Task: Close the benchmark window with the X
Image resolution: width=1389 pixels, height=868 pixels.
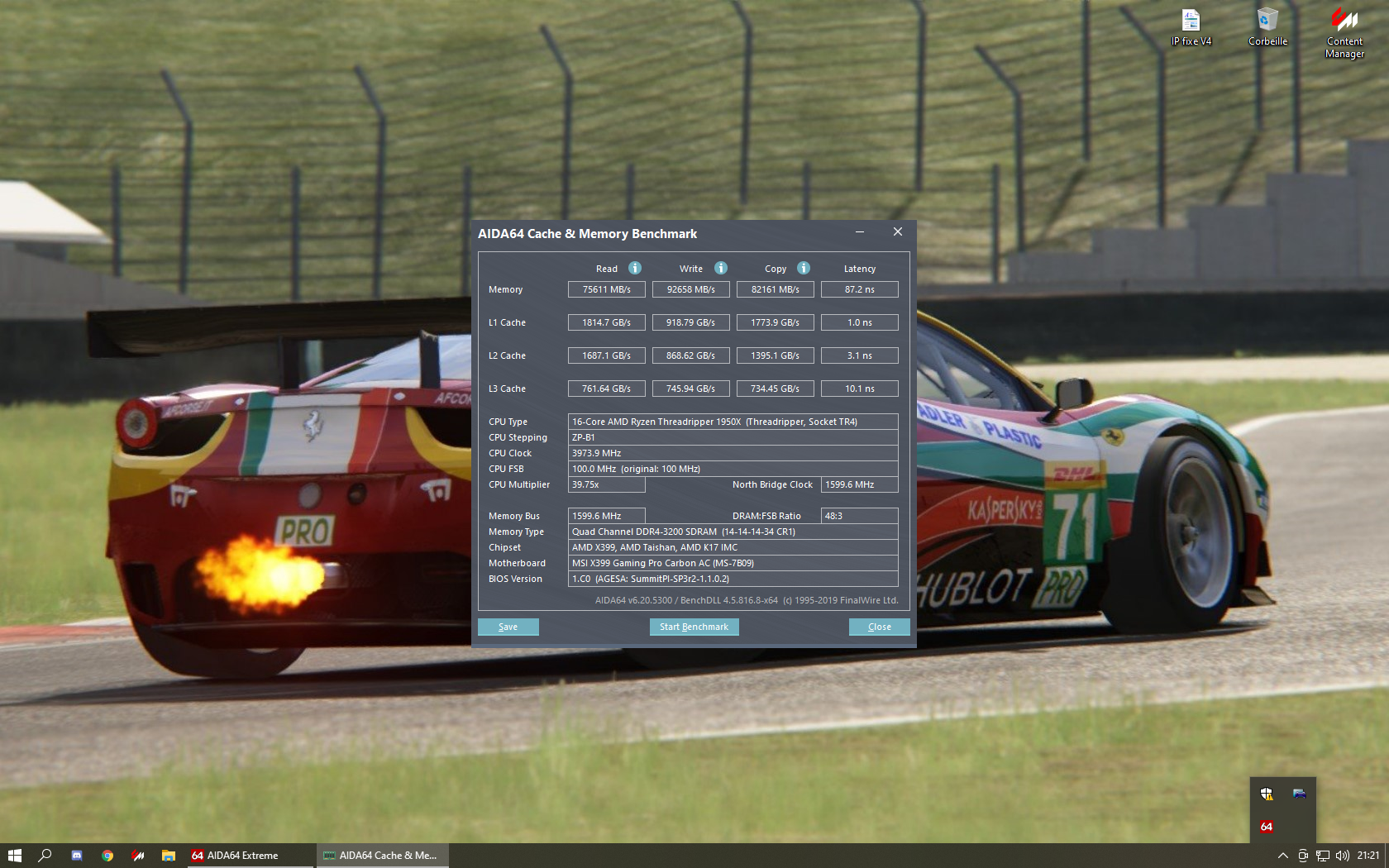Action: (x=898, y=232)
